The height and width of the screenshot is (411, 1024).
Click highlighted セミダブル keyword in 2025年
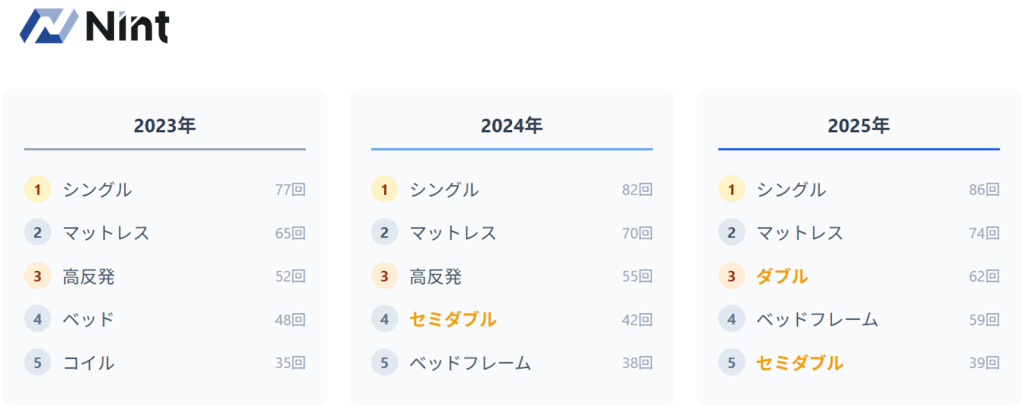click(x=799, y=363)
